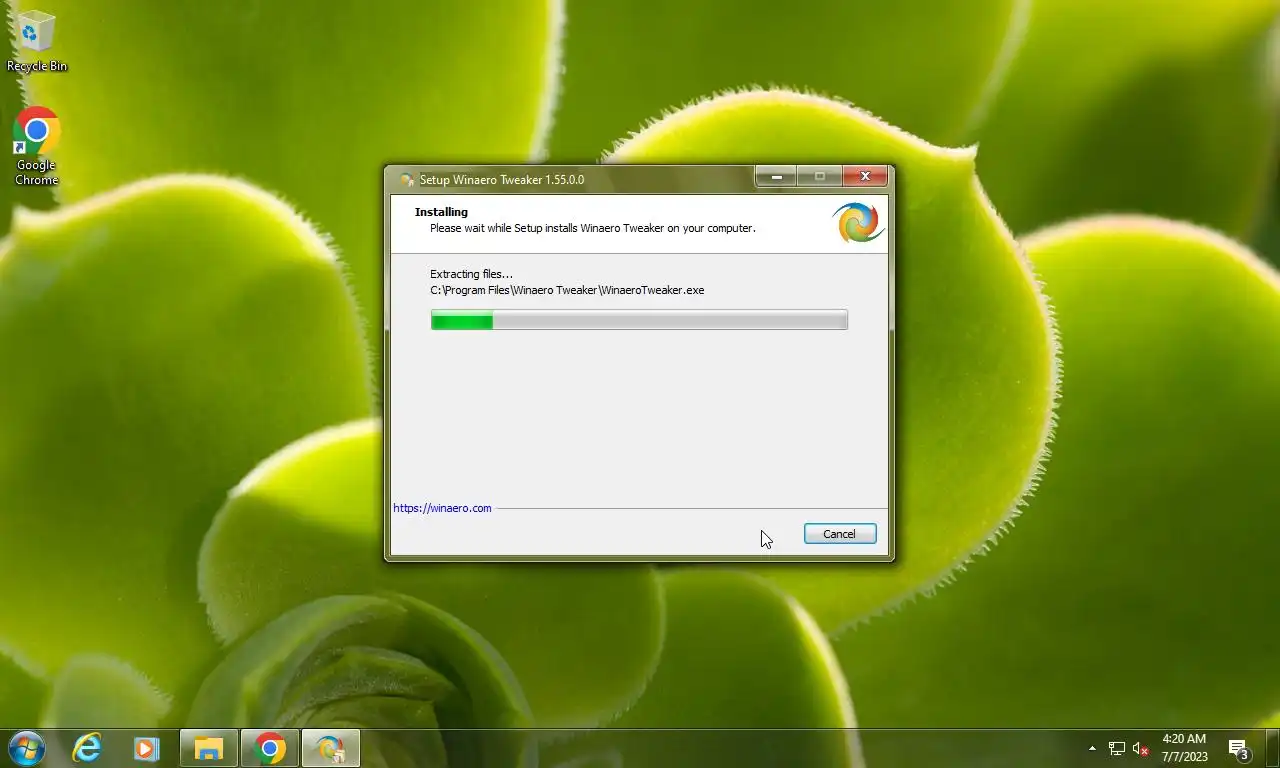
Task: Launch Internet Explorer from the taskbar
Action: [x=88, y=748]
